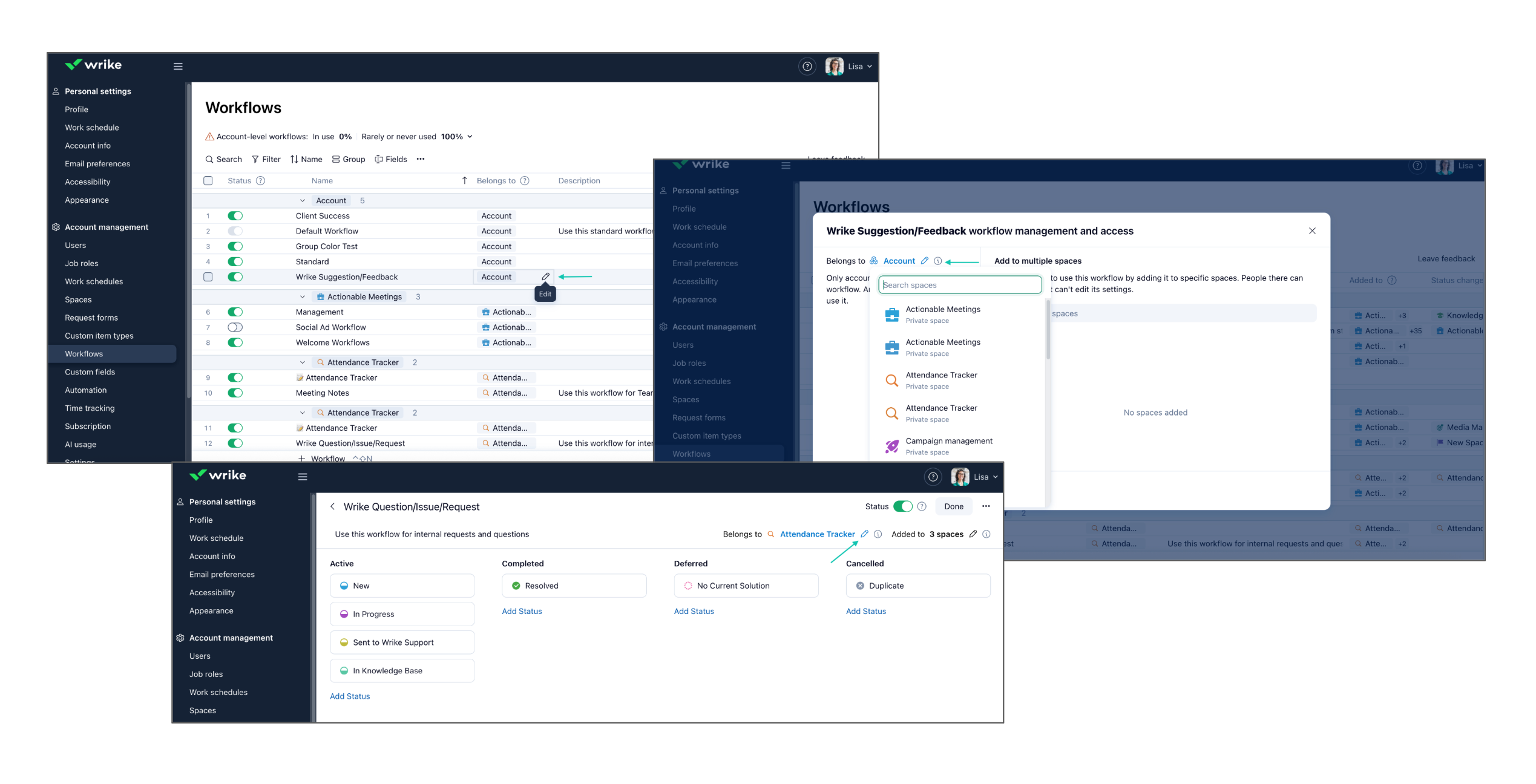Tick the checkbox on Wrike Suggestion/Feedback row

pyautogui.click(x=208, y=276)
